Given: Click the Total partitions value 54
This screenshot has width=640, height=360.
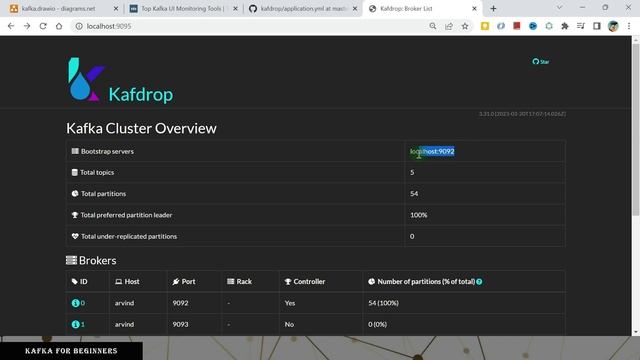Looking at the screenshot, I should [414, 193].
